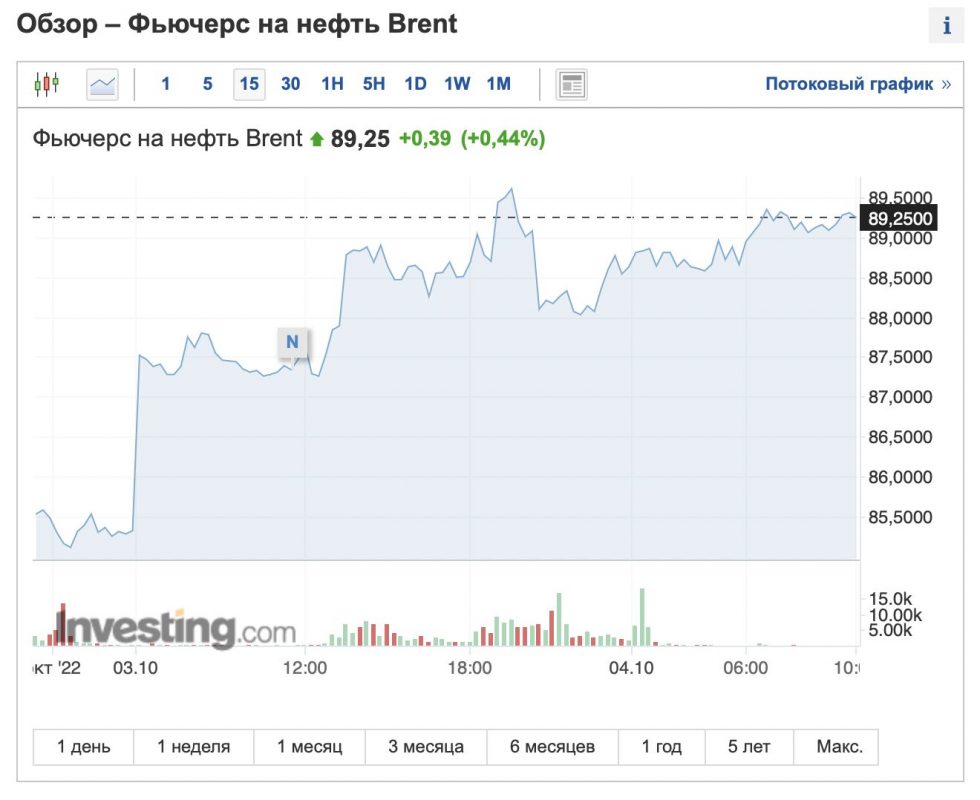Select the 1 месяц range tab
The height and width of the screenshot is (800, 980).
click(x=310, y=747)
